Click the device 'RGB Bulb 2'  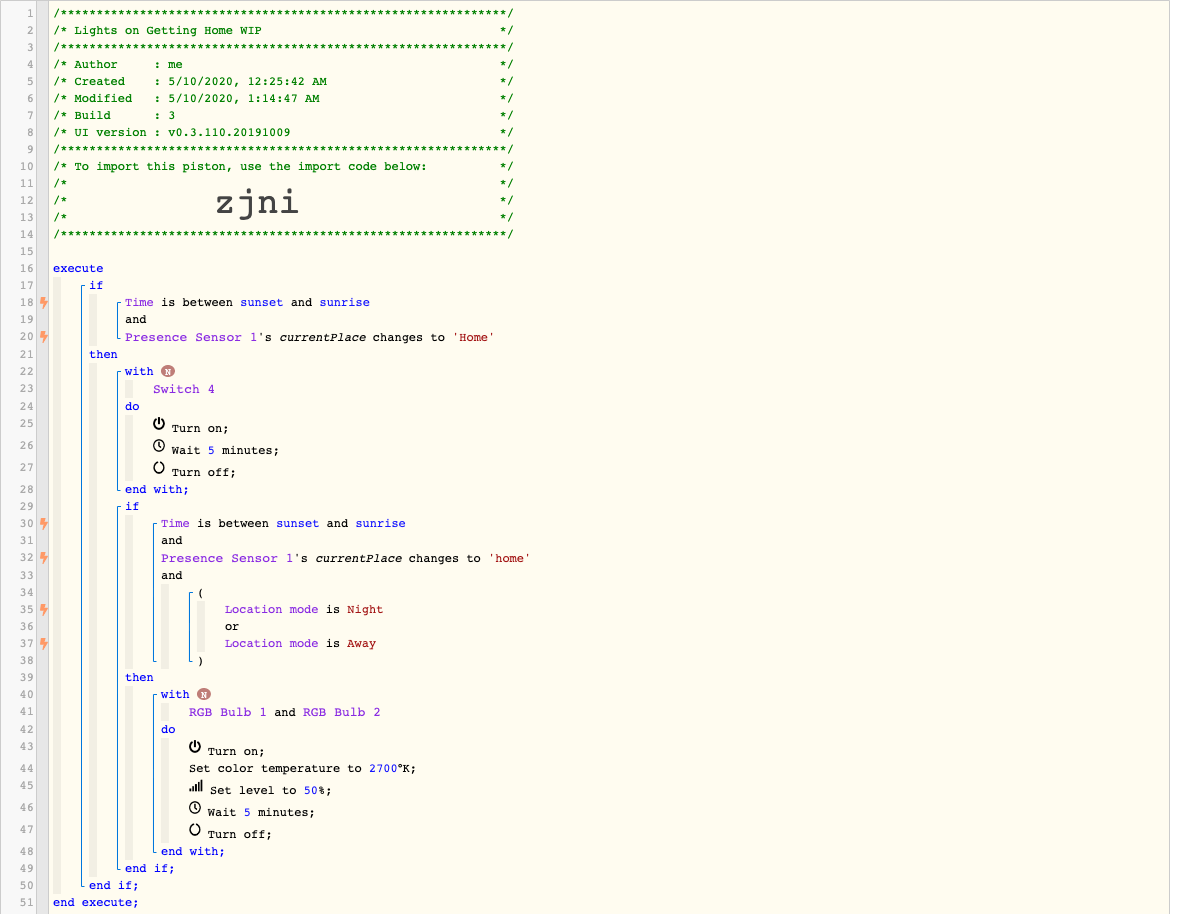pyautogui.click(x=342, y=712)
